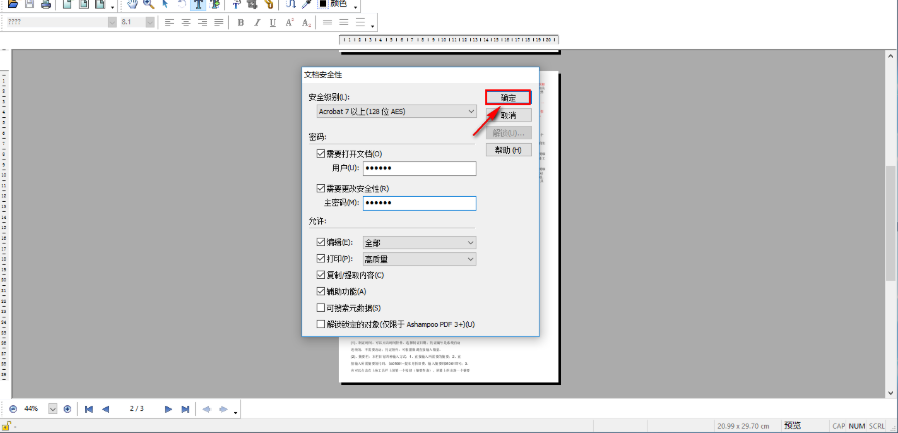Viewport: 898px width, 433px height.
Task: Select single line spacing icon
Action: pyautogui.click(x=328, y=22)
